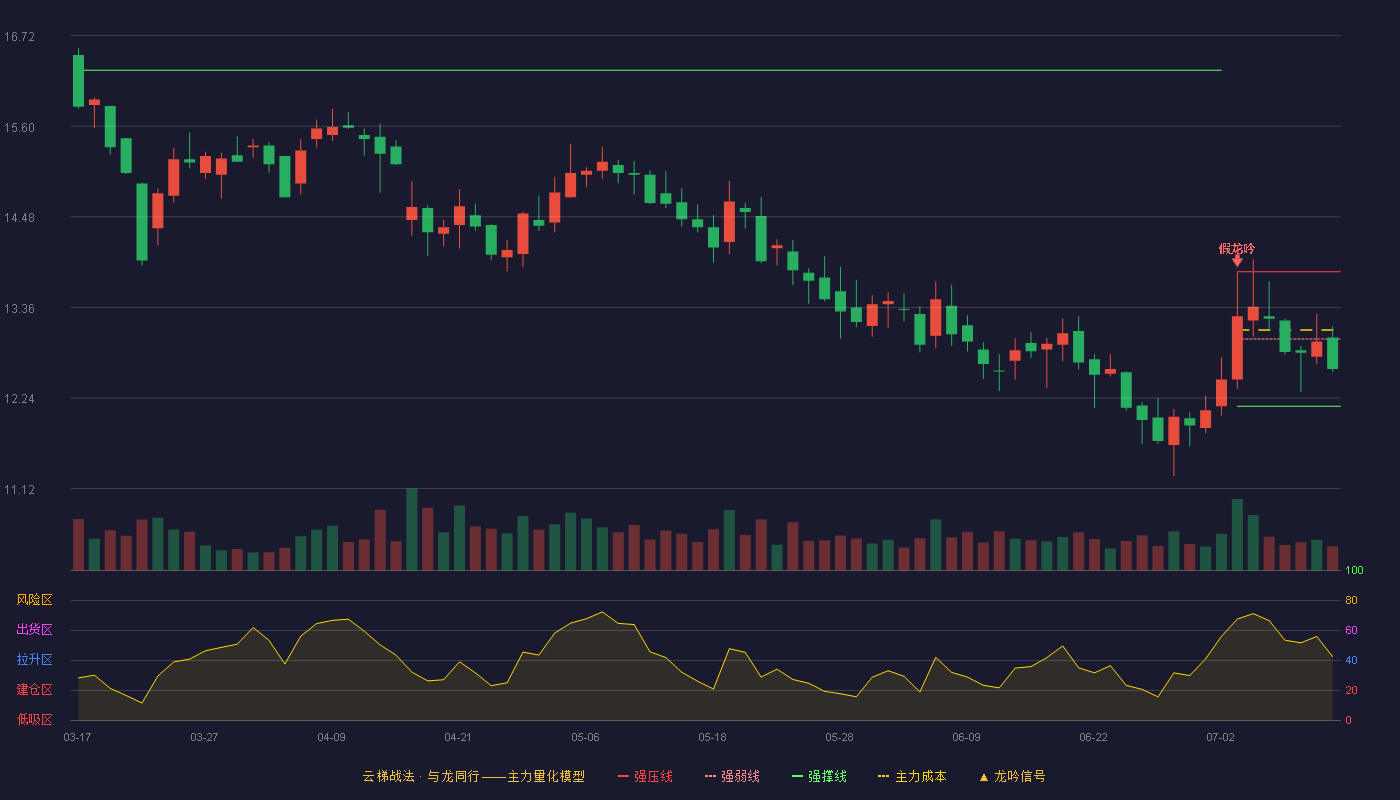
Task: Toggle the 强压线 legend entry
Action: coord(645,776)
